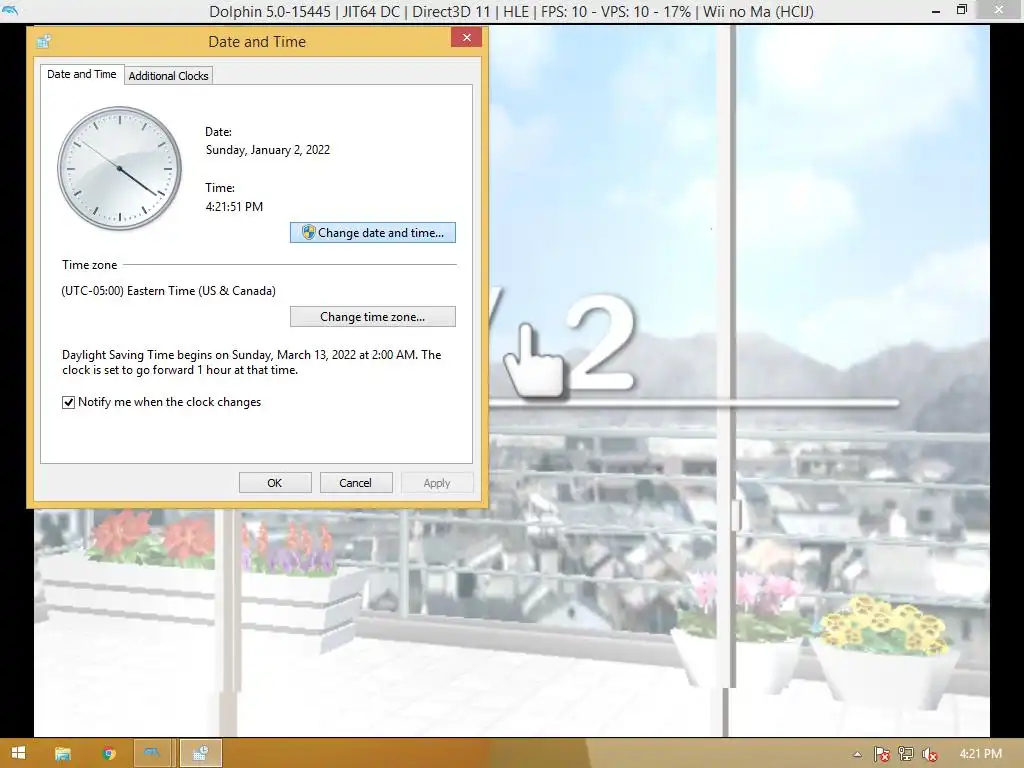Click the network status tray icon

(906, 754)
